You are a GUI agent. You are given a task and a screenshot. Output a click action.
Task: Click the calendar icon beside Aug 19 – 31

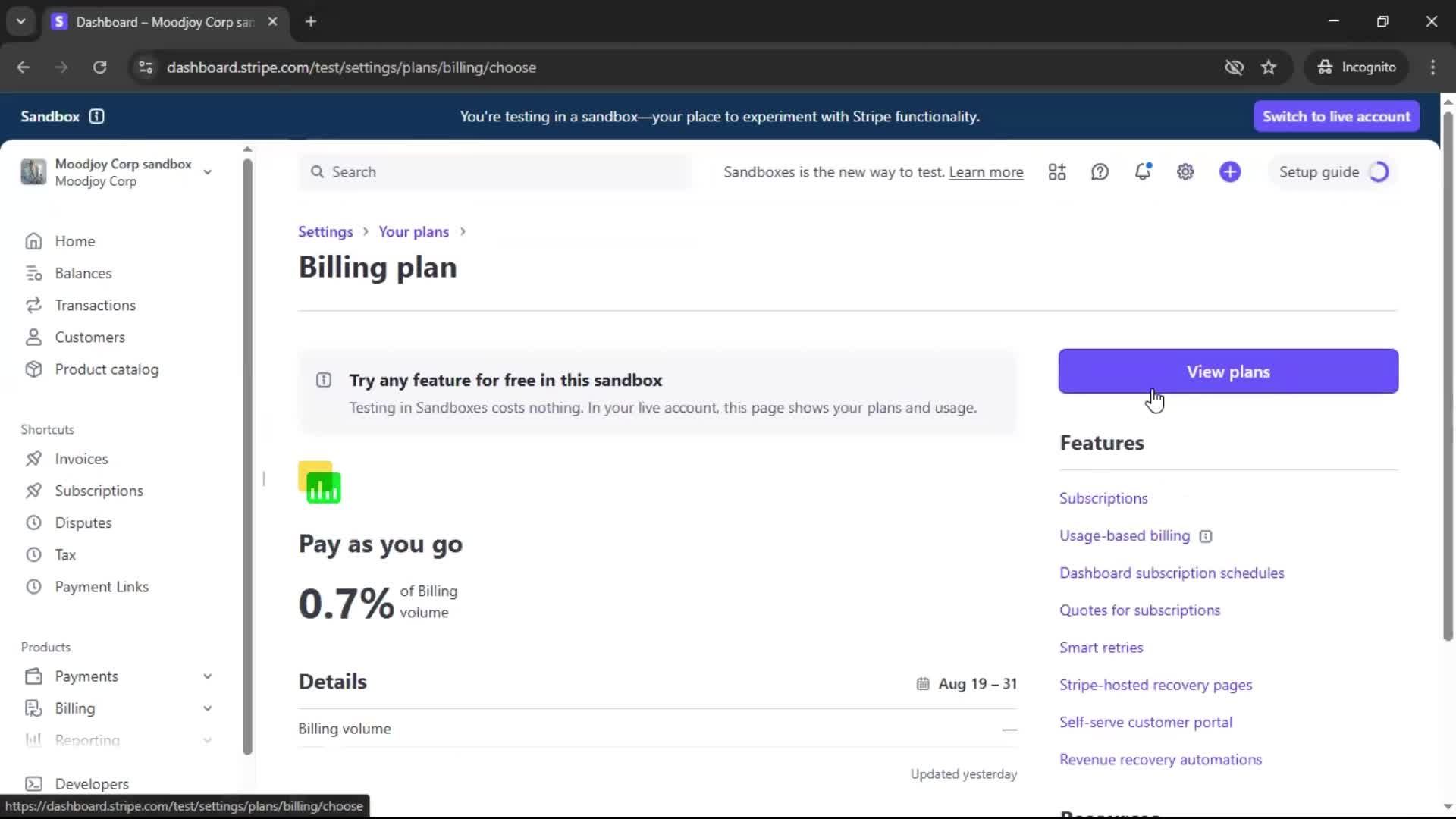click(923, 684)
